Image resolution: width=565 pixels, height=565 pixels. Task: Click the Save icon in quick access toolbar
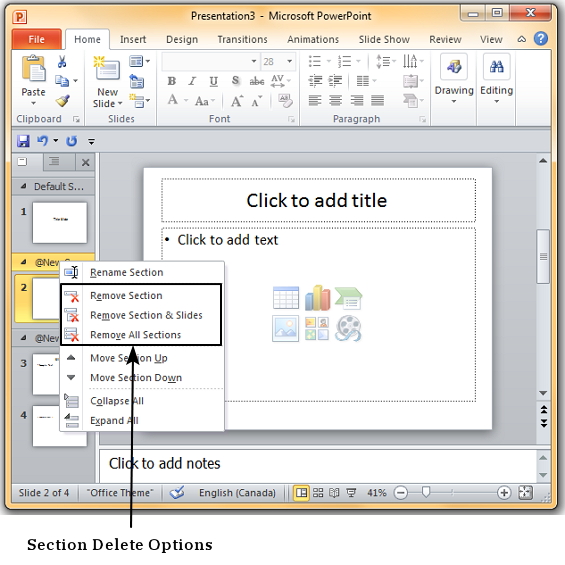coord(23,141)
